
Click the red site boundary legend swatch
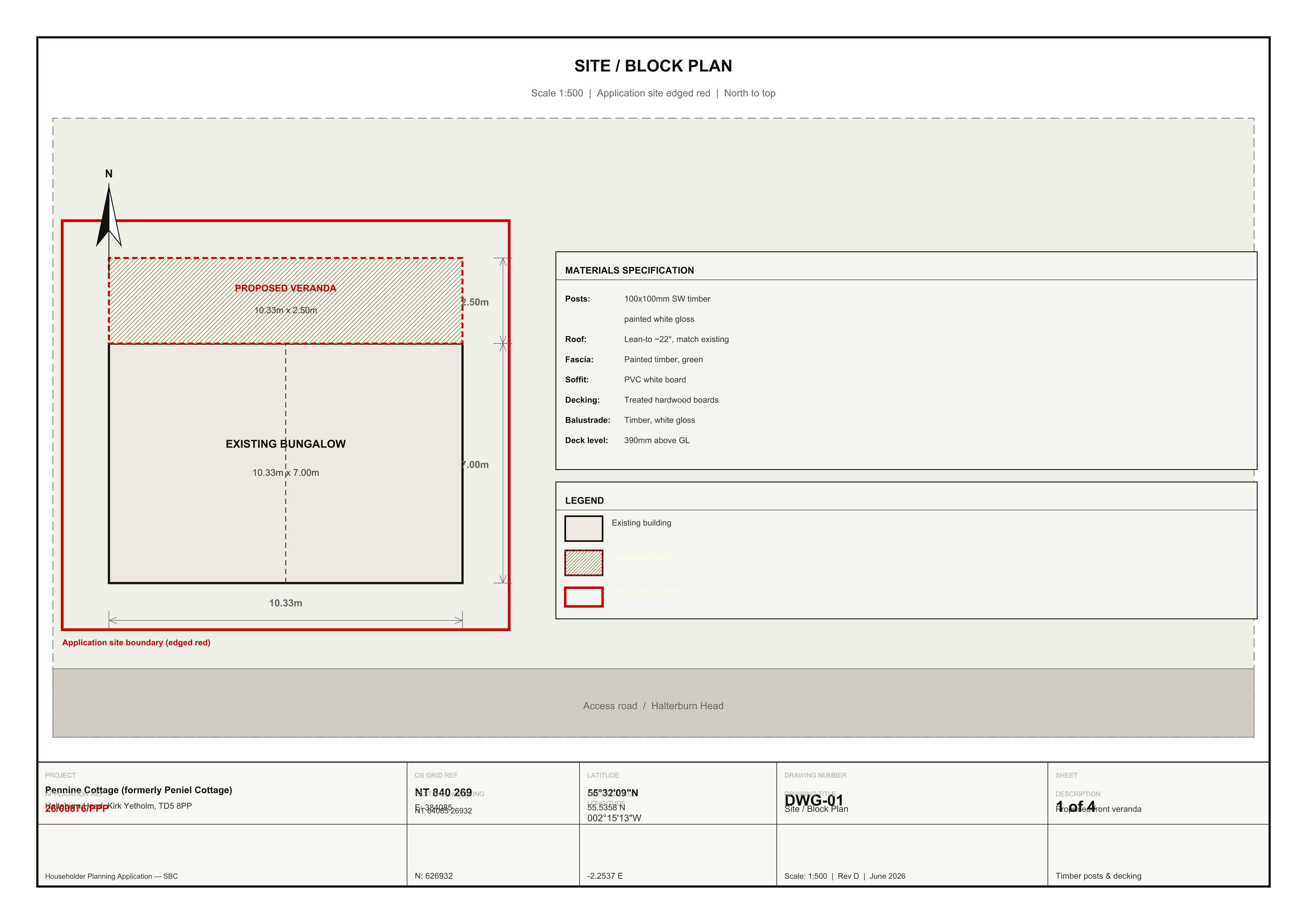pos(584,597)
